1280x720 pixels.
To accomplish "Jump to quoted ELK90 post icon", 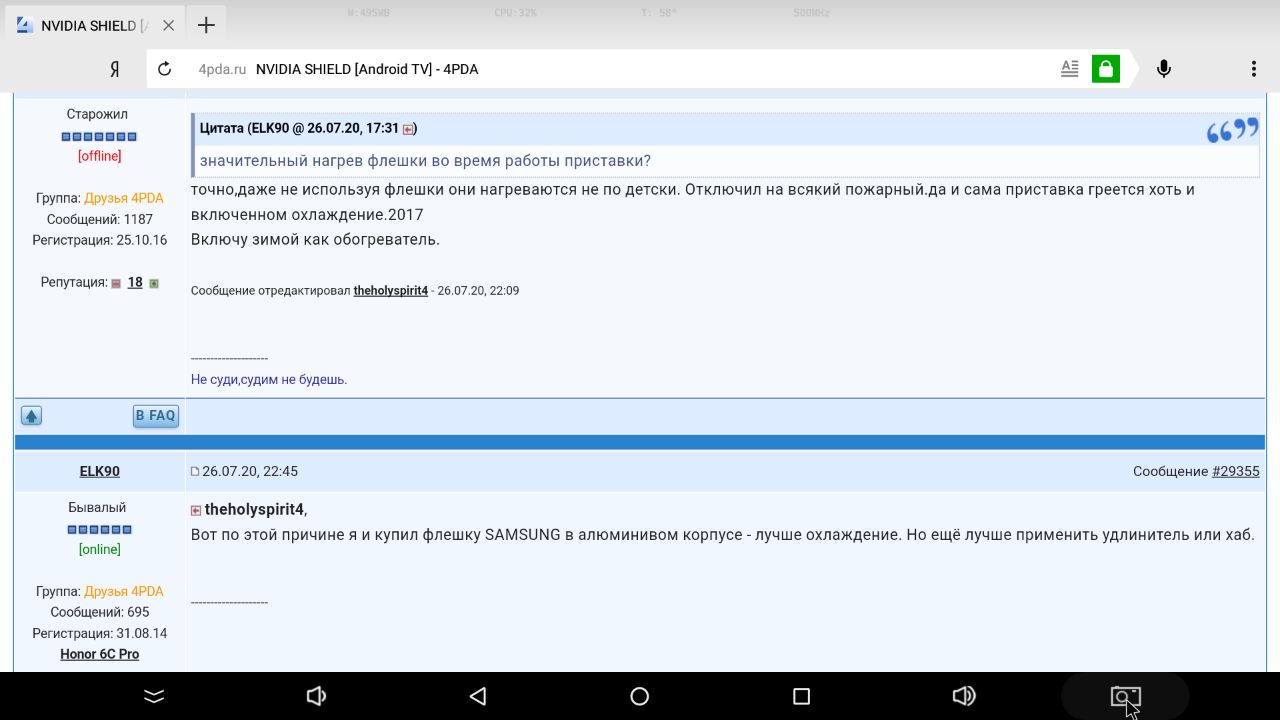I will click(409, 129).
